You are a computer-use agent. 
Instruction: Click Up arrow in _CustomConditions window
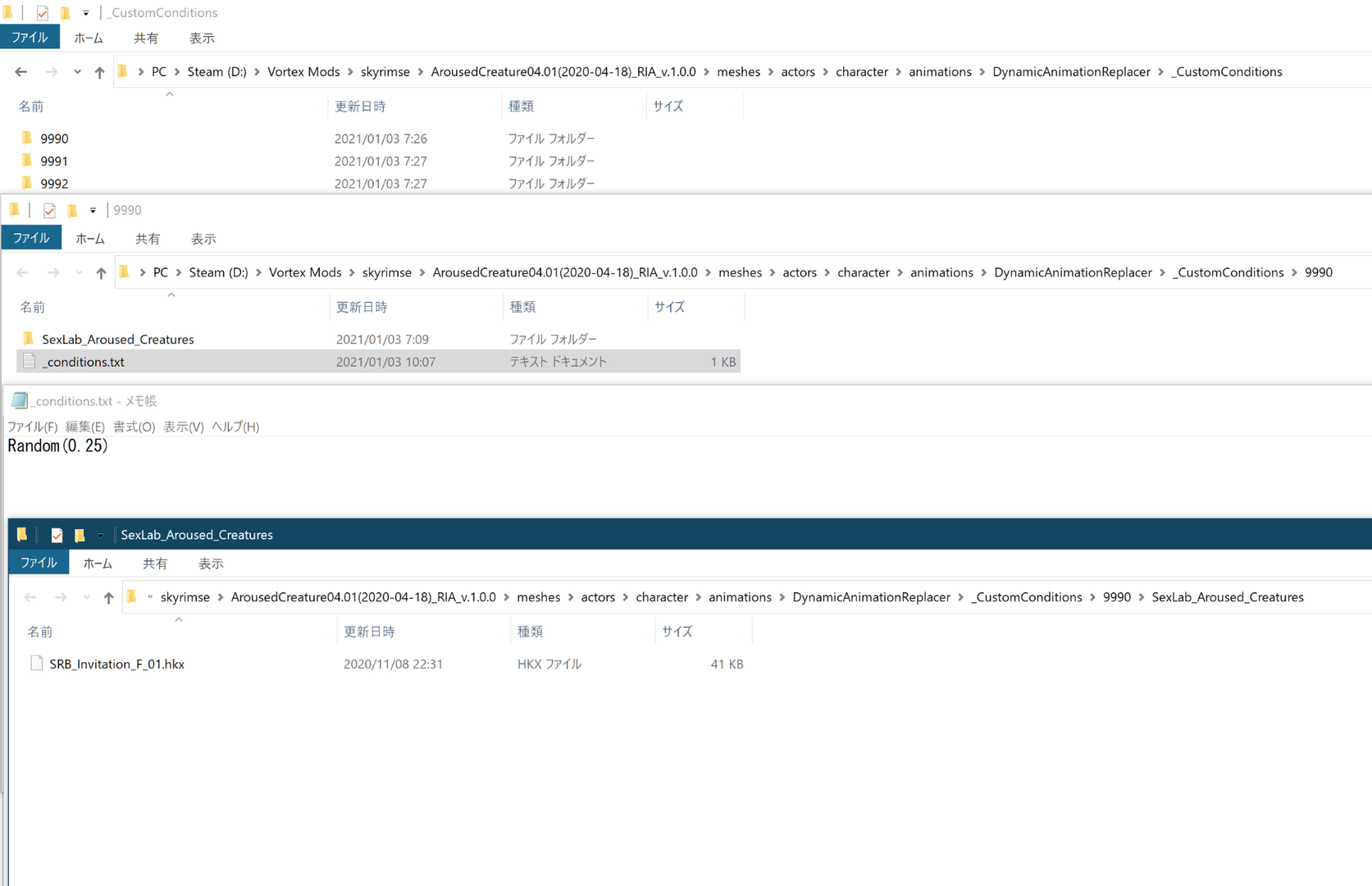(x=99, y=72)
